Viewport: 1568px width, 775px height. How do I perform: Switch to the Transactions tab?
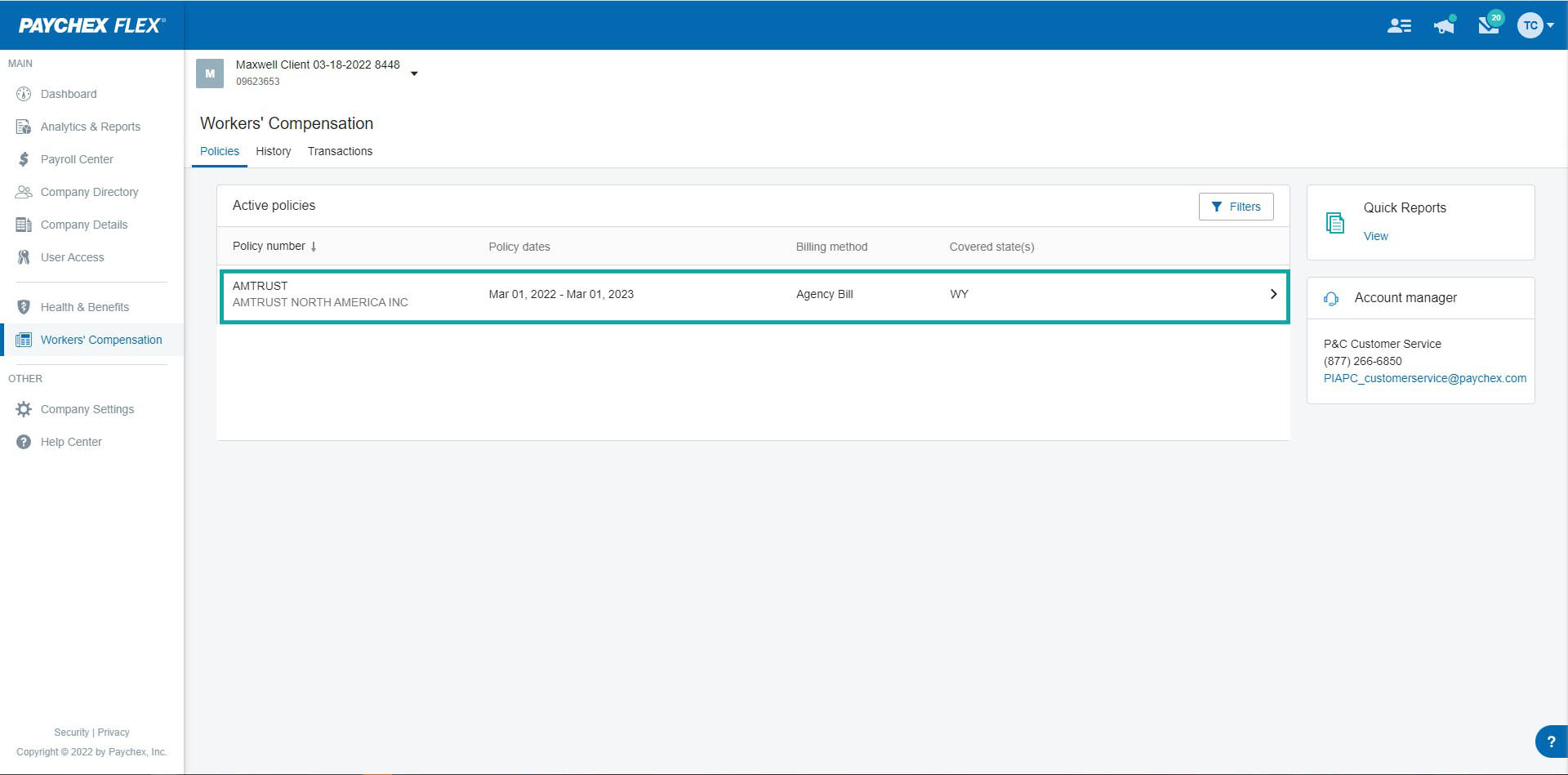point(340,151)
